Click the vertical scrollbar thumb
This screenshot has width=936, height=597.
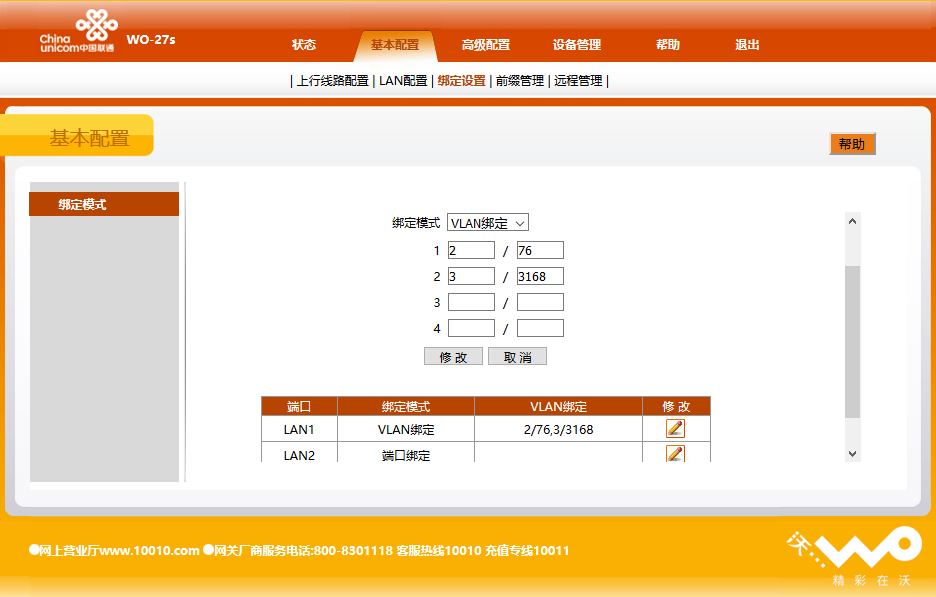point(852,342)
